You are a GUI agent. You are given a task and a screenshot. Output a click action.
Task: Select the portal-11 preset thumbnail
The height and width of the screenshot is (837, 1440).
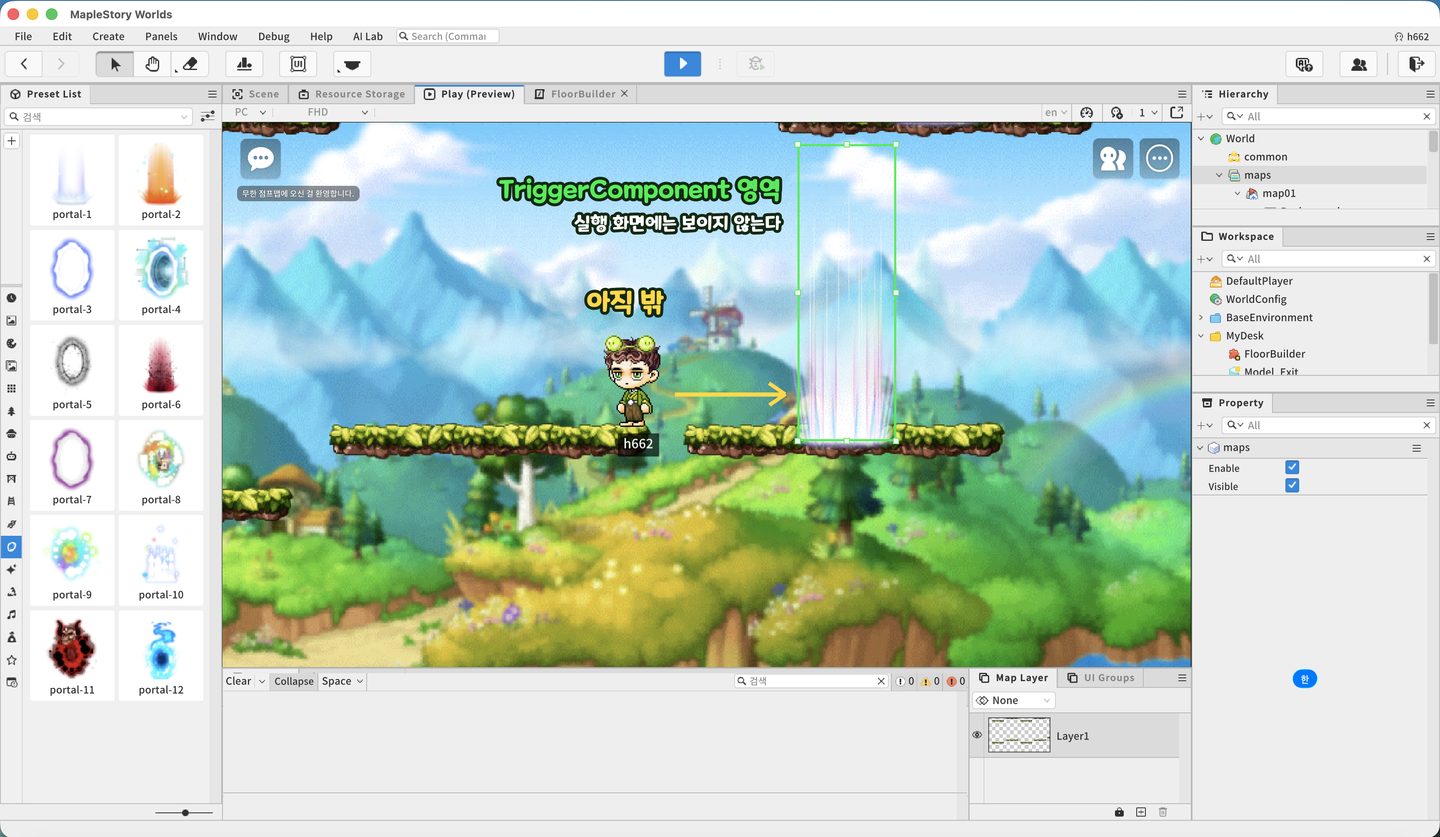[x=72, y=654]
